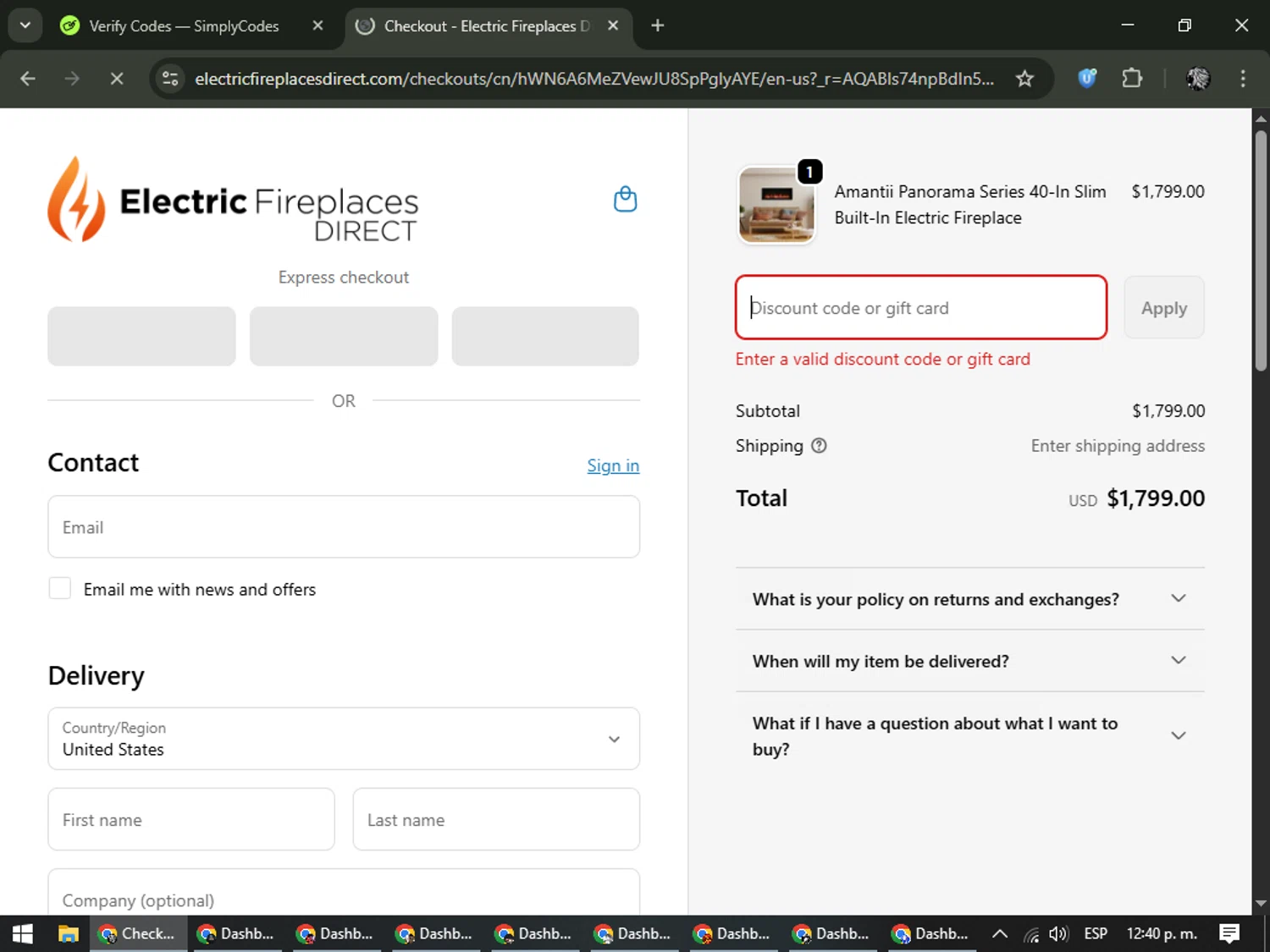
Task: Click the fireplace product thumbnail
Action: pyautogui.click(x=776, y=205)
